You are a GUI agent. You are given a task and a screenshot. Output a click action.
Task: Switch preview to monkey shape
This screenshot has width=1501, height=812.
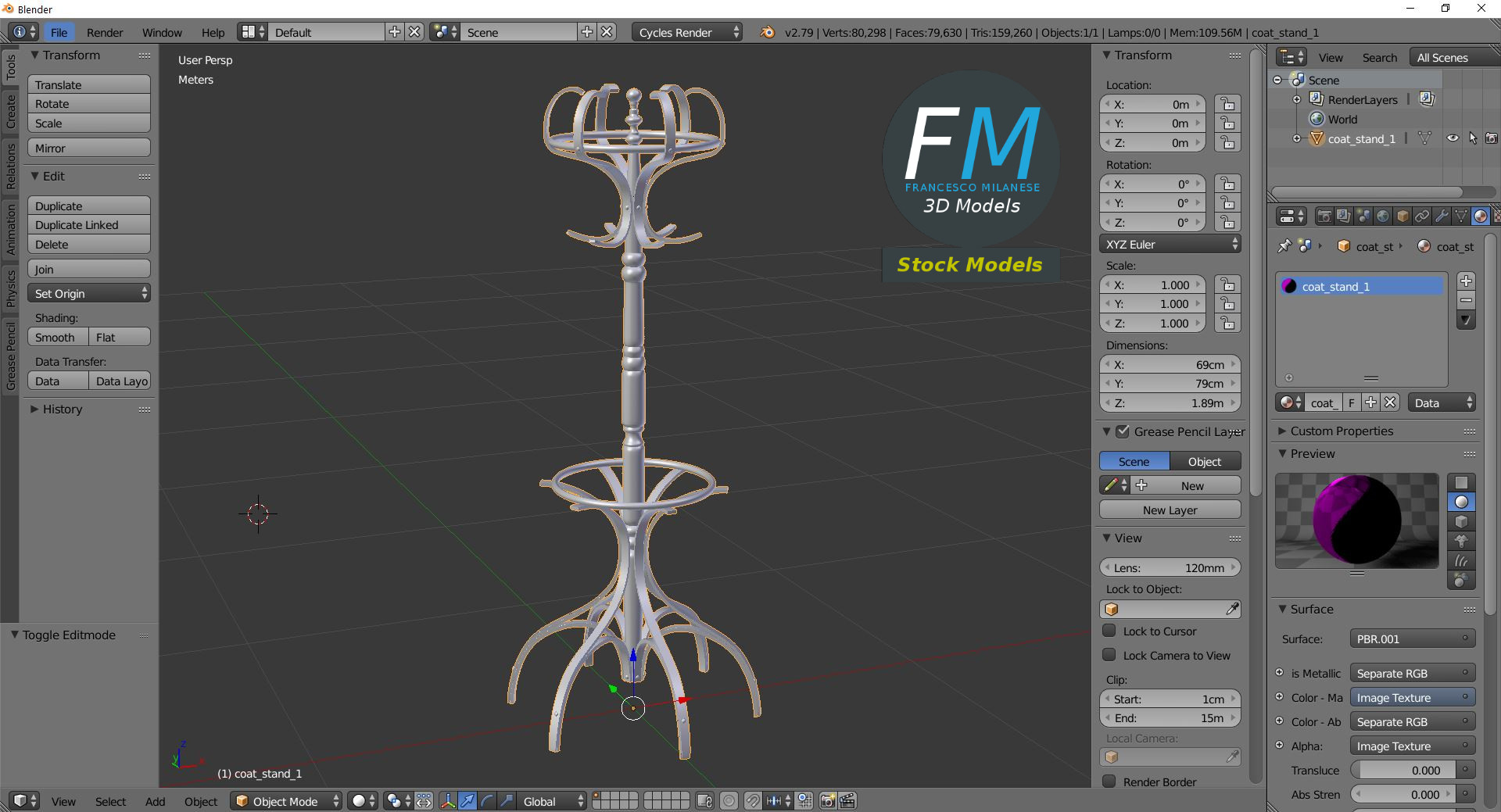pos(1461,541)
